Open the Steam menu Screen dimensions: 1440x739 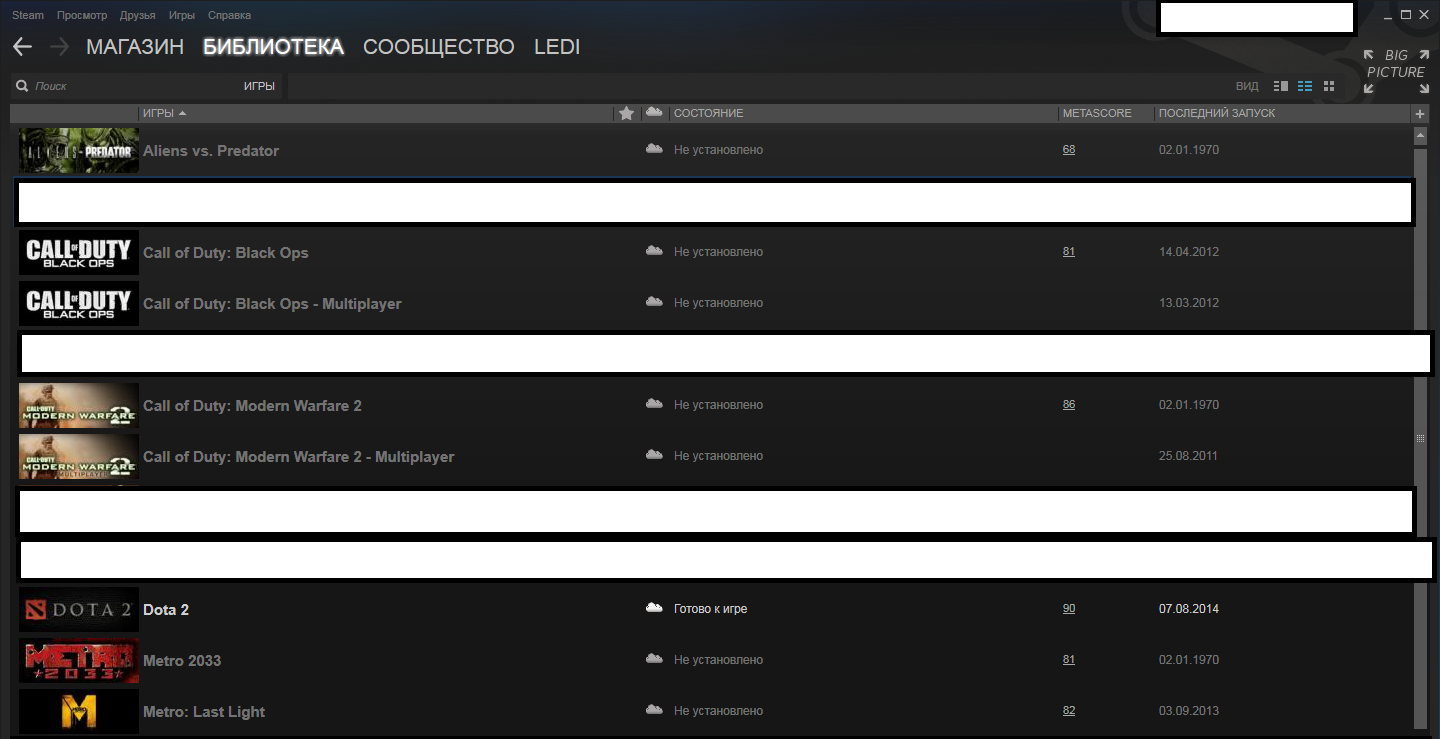tap(28, 15)
